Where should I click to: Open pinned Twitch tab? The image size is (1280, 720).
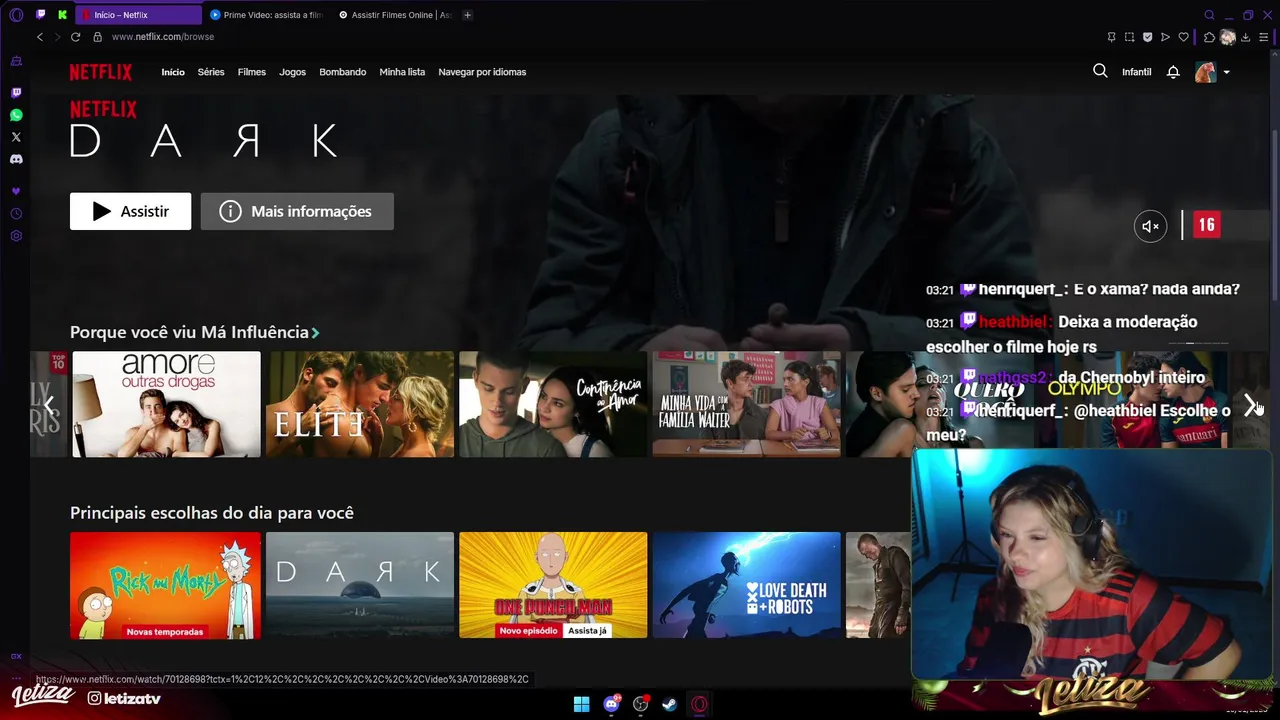(x=41, y=15)
